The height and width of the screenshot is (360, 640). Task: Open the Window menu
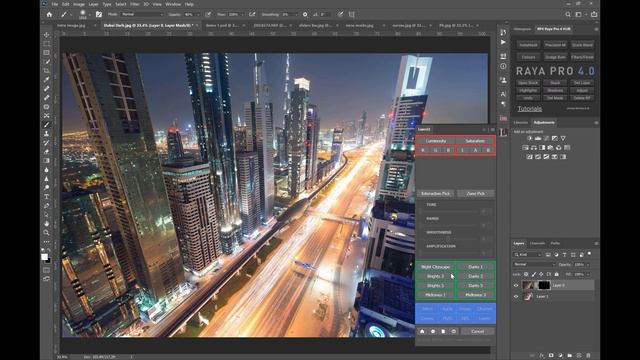173,4
